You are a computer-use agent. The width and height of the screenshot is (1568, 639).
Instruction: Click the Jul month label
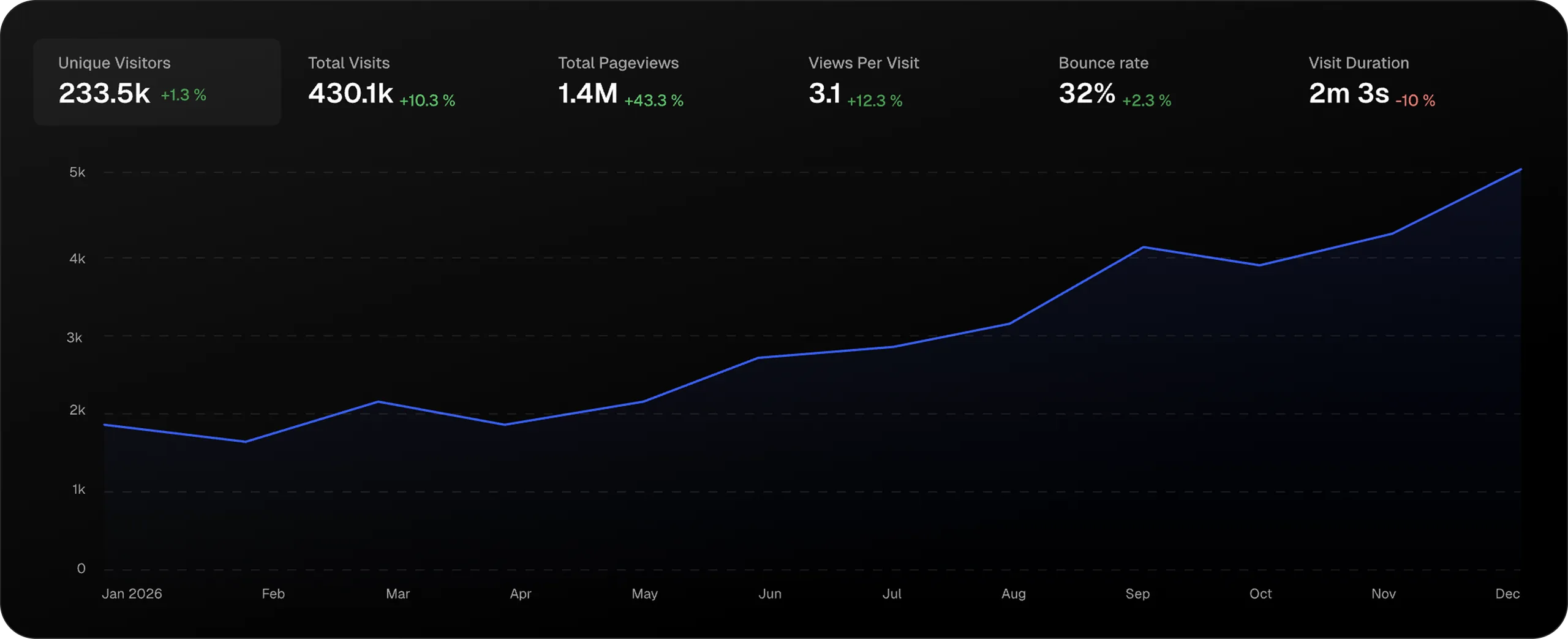click(892, 594)
